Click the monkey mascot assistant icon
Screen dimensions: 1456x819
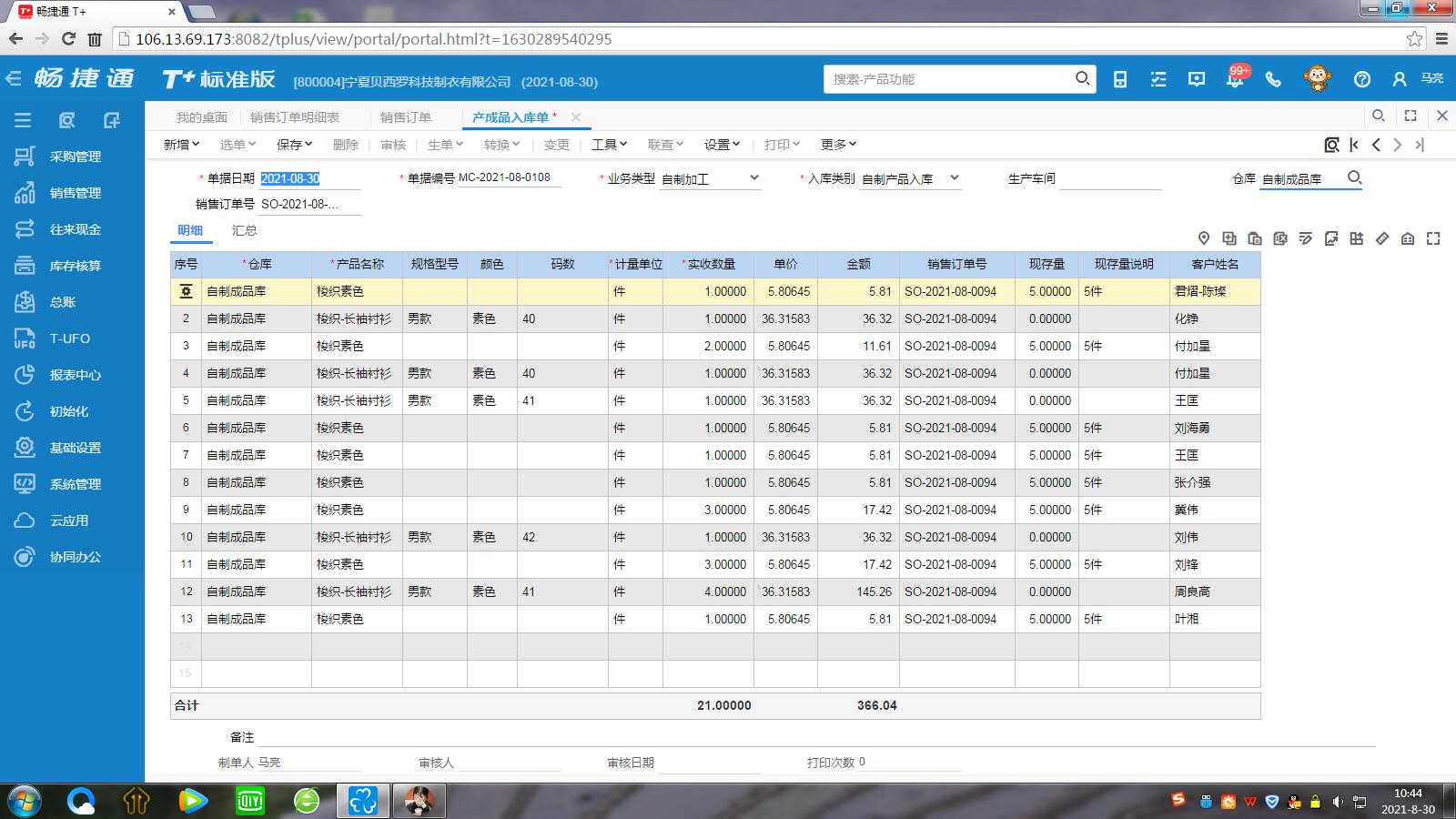1317,78
